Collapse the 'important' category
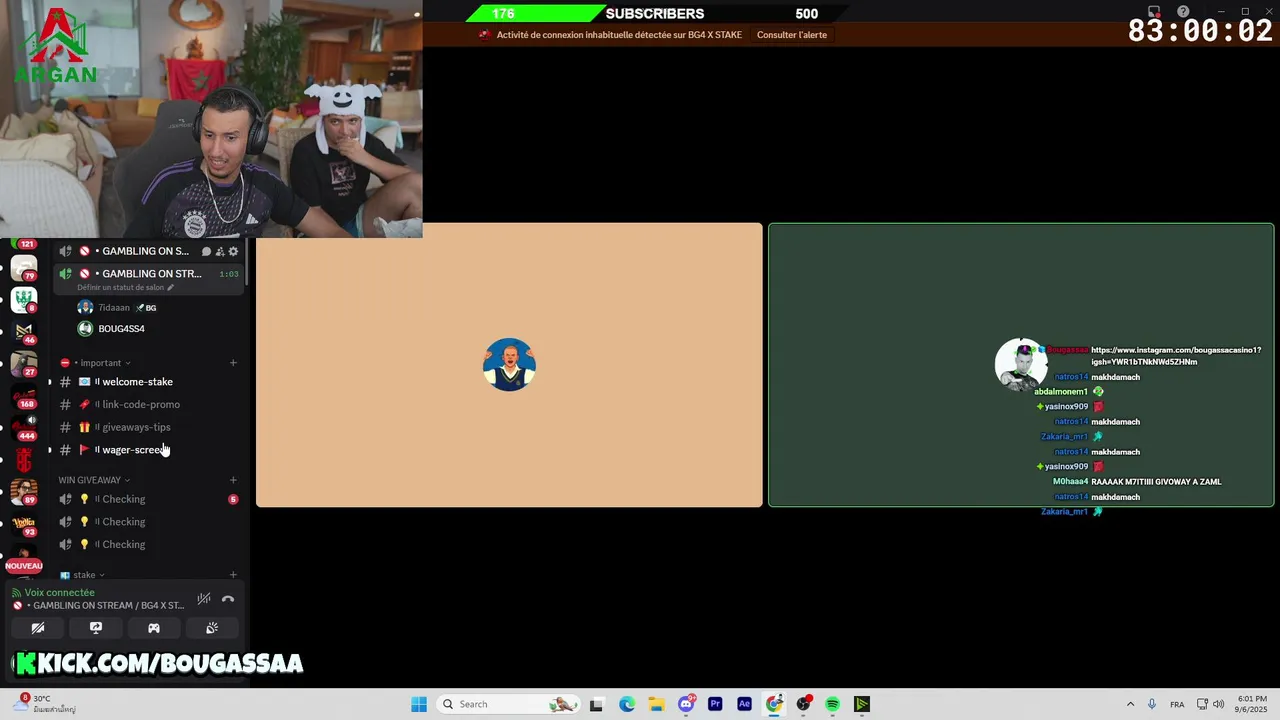 tap(95, 363)
